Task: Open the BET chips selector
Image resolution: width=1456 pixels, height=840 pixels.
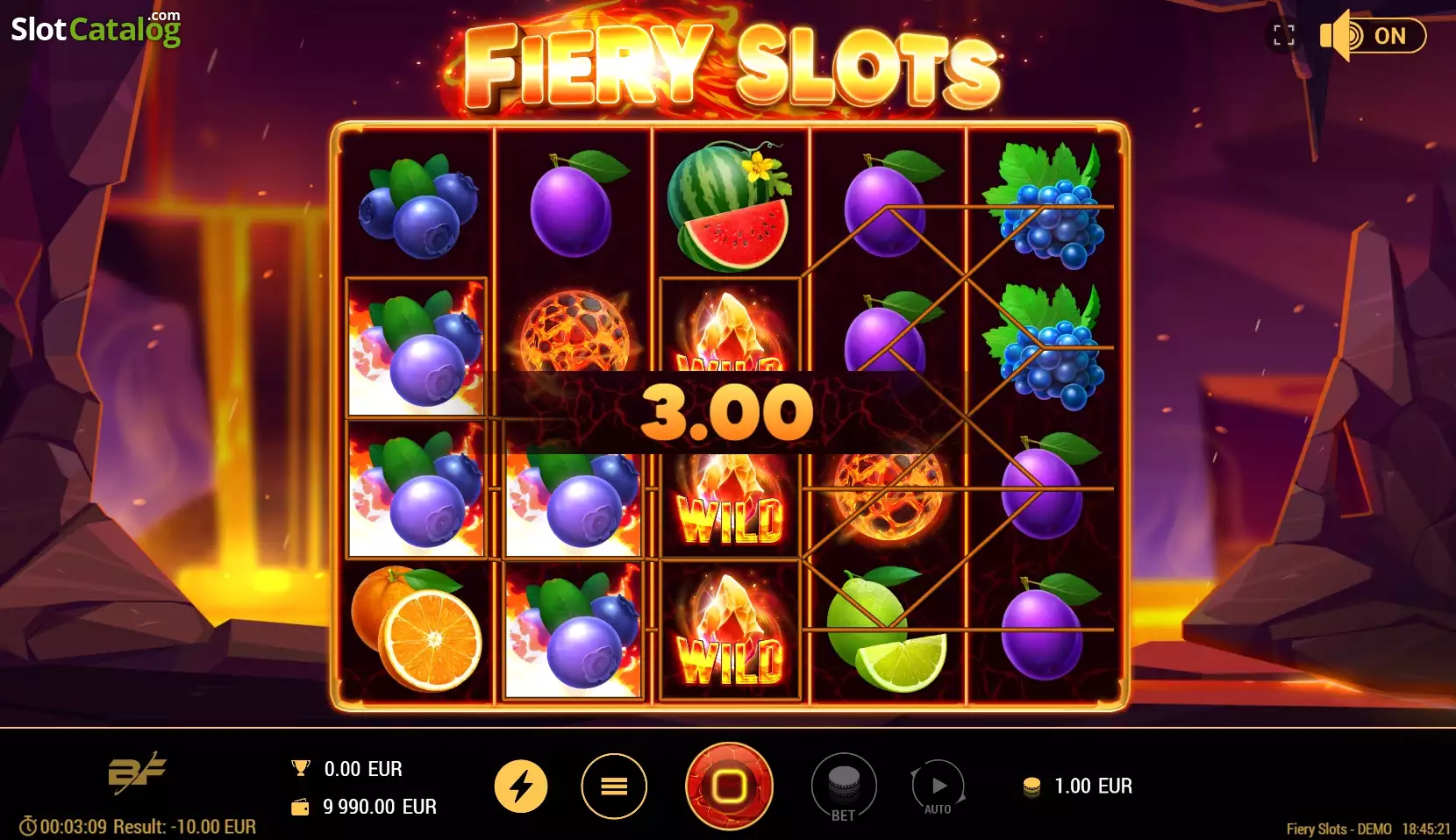Action: coord(844,787)
